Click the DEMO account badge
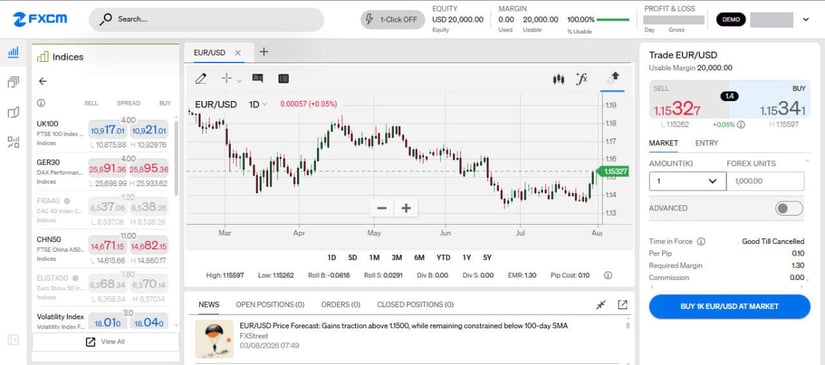The height and width of the screenshot is (365, 825). (731, 19)
